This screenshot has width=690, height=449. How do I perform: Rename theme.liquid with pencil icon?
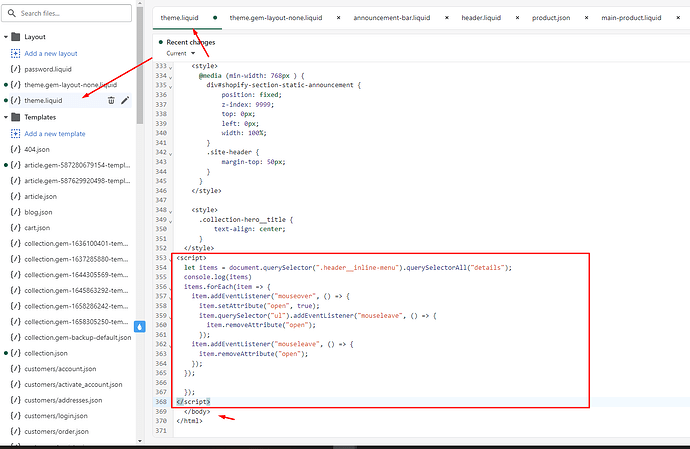click(x=125, y=100)
